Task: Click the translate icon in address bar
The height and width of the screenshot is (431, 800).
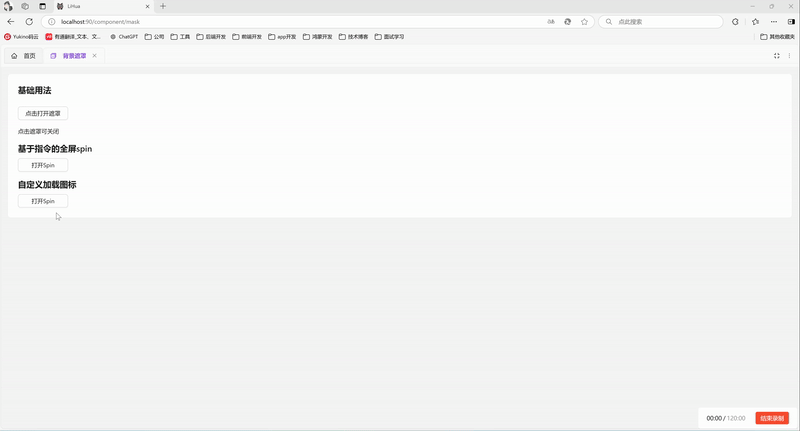Action: coord(567,21)
